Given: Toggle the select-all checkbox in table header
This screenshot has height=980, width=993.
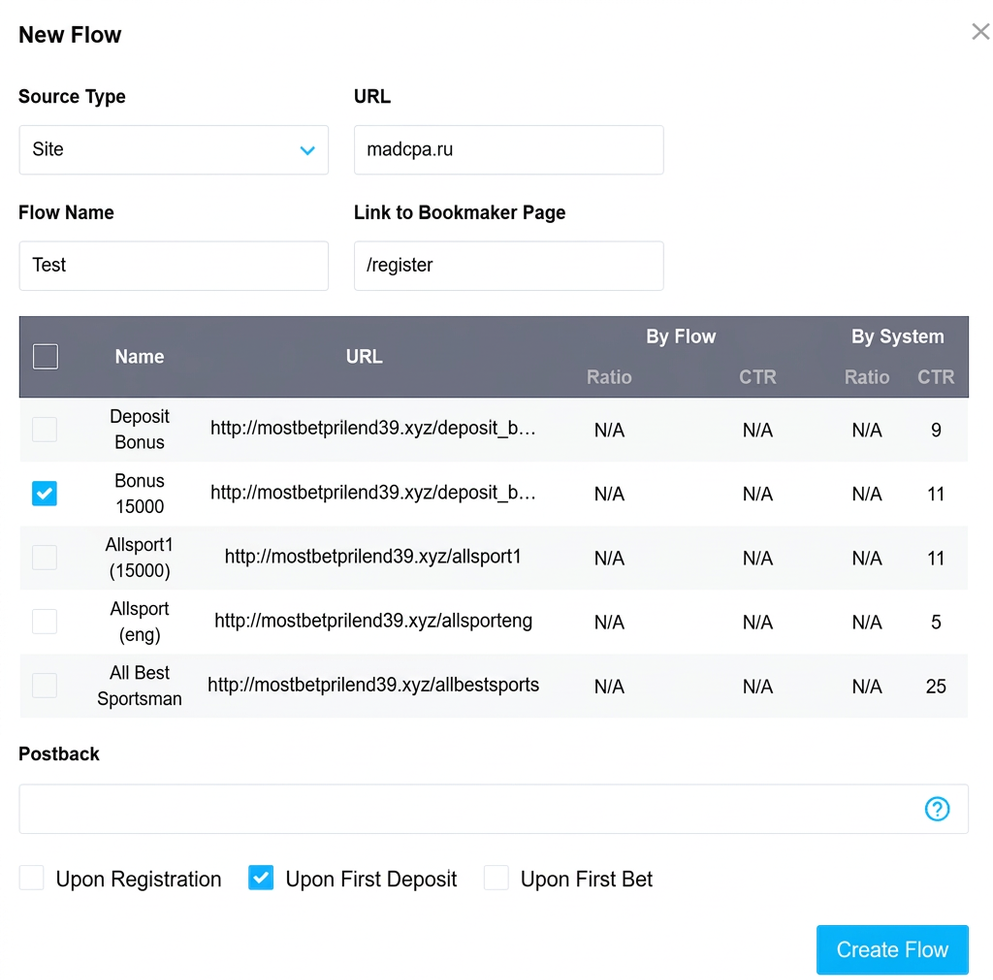Looking at the screenshot, I should coord(46,356).
